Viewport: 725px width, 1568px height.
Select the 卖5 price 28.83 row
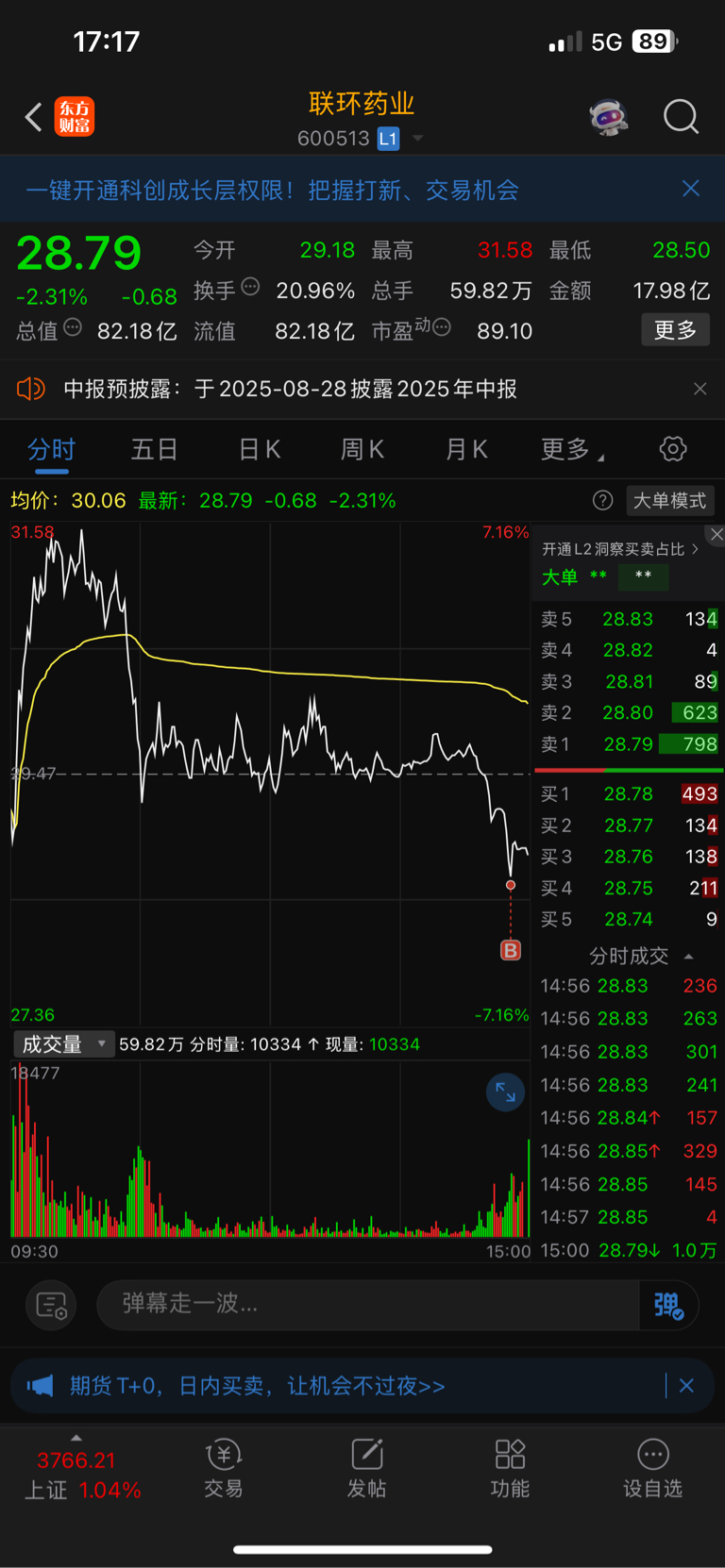[629, 619]
